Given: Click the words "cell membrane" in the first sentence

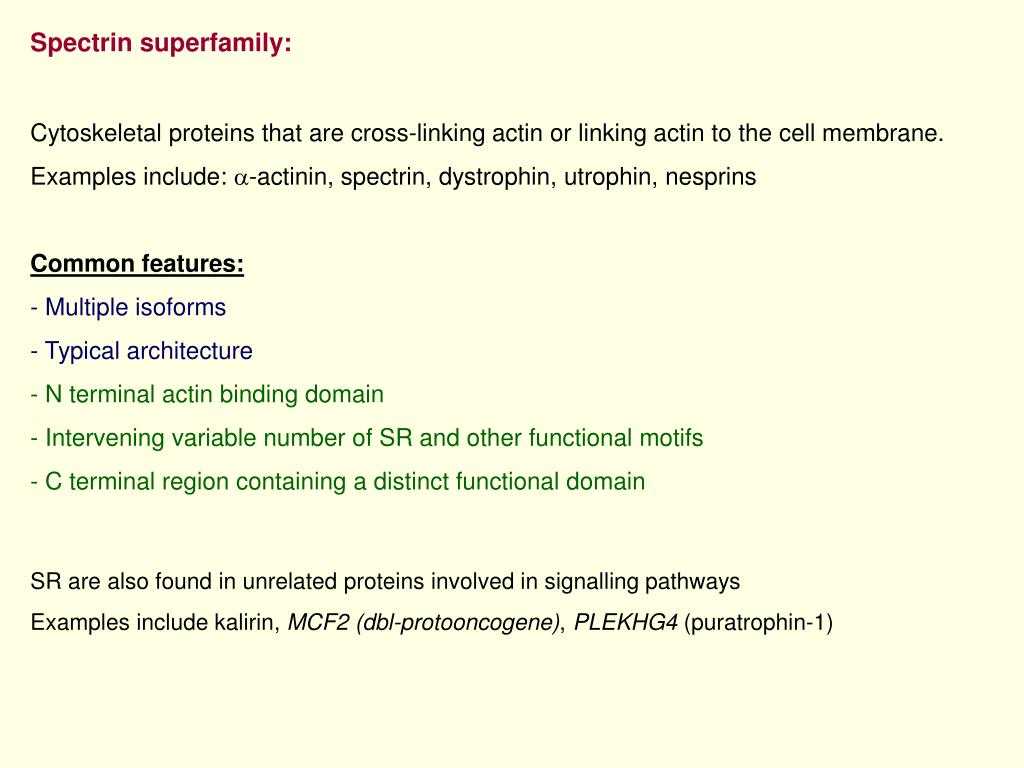Looking at the screenshot, I should [873, 134].
